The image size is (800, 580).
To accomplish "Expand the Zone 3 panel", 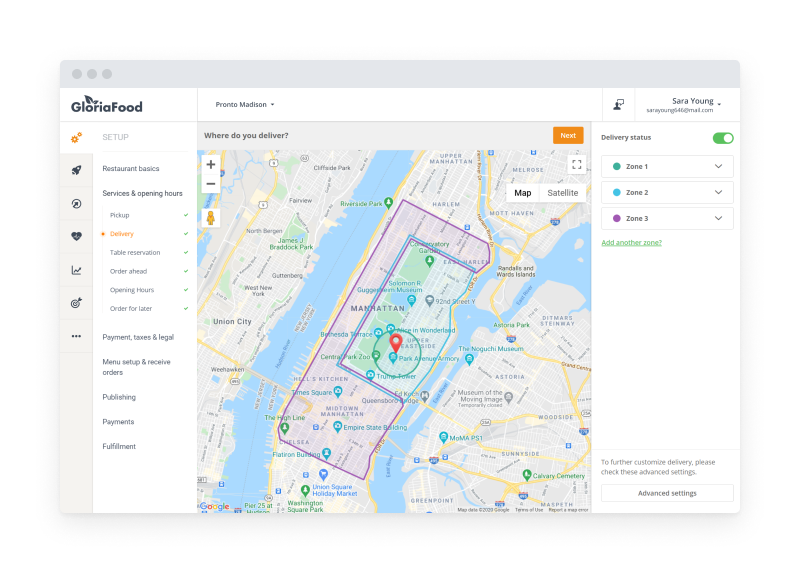I will pos(667,218).
